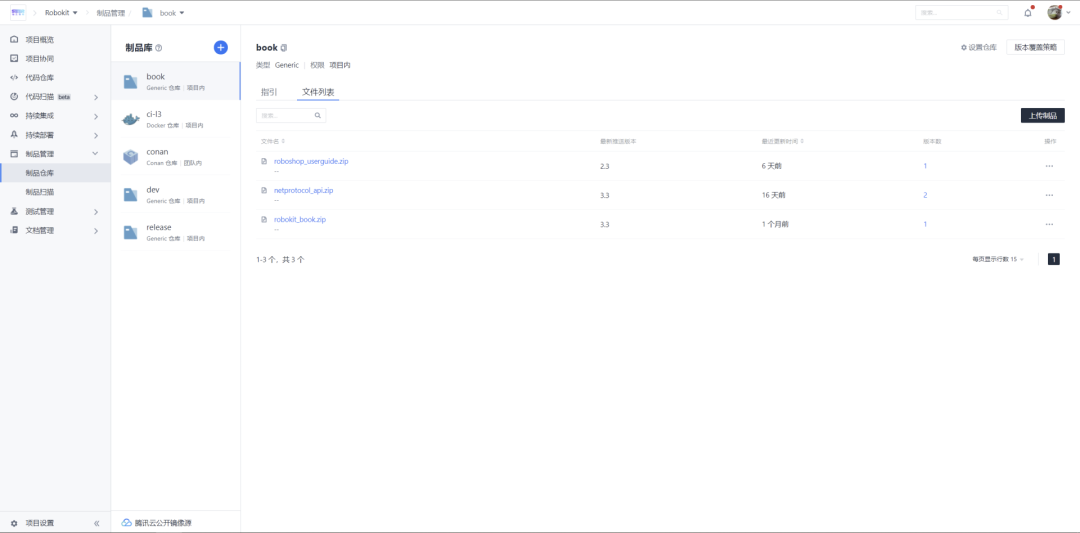This screenshot has height=533, width=1080.
Task: Open more actions for roboshop_userguide.zip
Action: pyautogui.click(x=1049, y=166)
